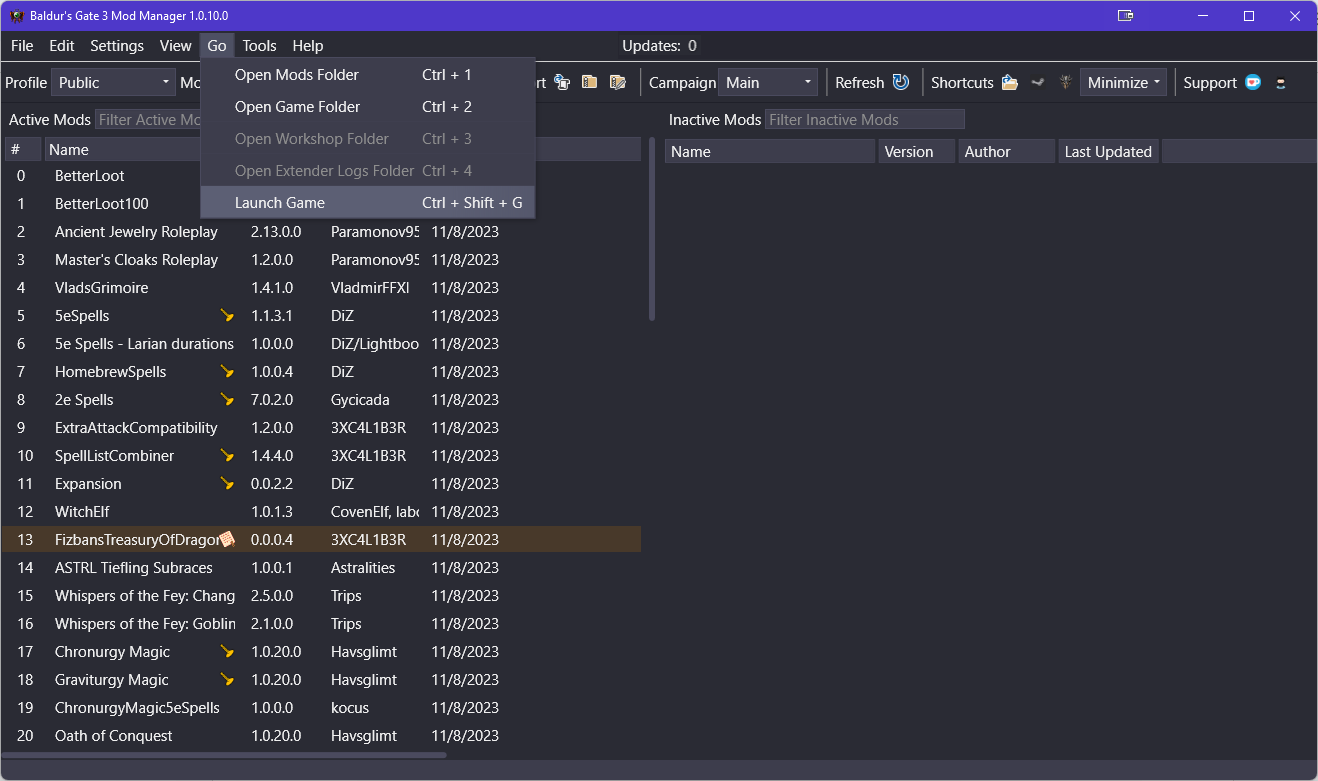
Task: Click the zipped folder export icon
Action: [x=590, y=83]
